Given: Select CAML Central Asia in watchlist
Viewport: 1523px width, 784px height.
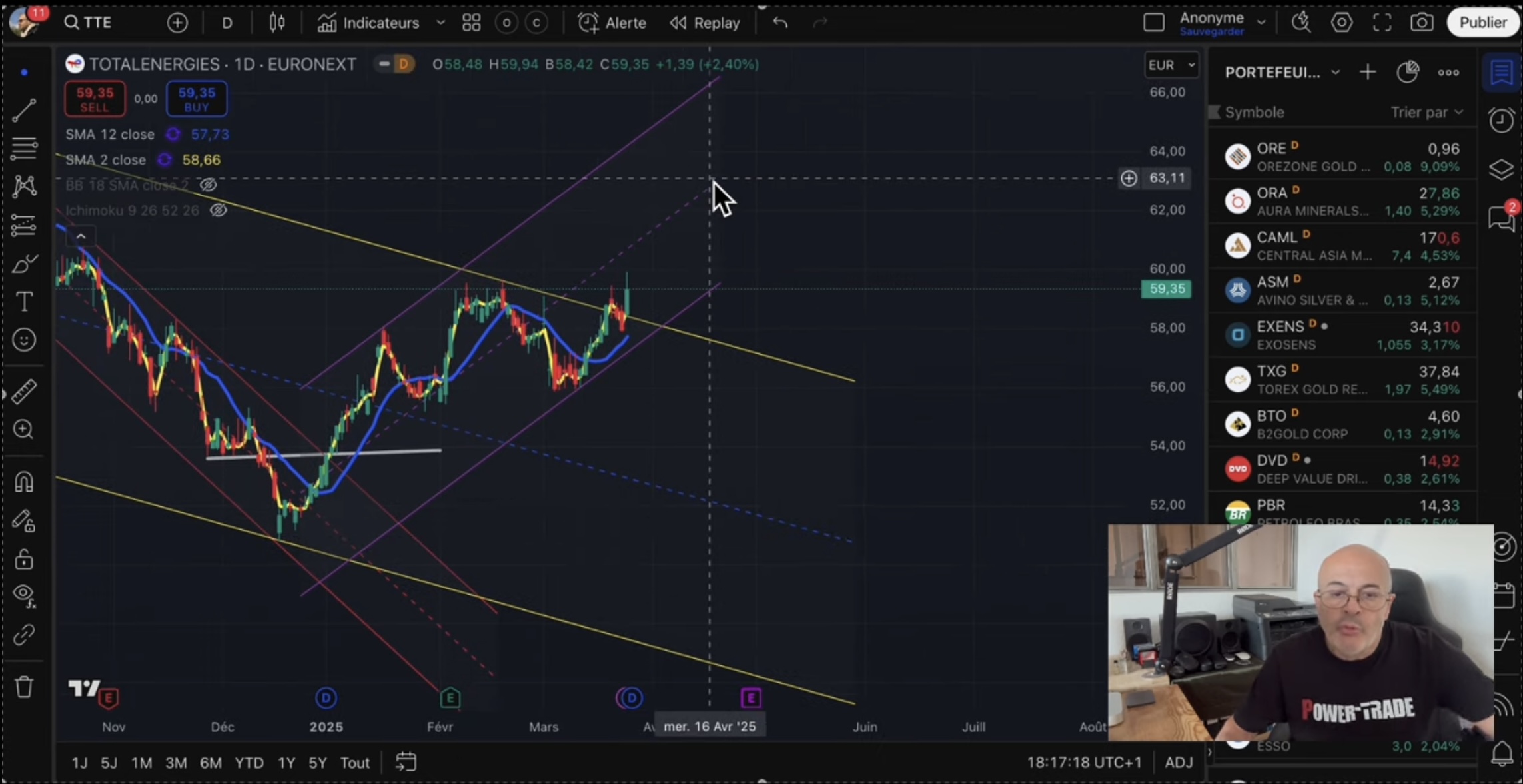Looking at the screenshot, I should click(1342, 246).
